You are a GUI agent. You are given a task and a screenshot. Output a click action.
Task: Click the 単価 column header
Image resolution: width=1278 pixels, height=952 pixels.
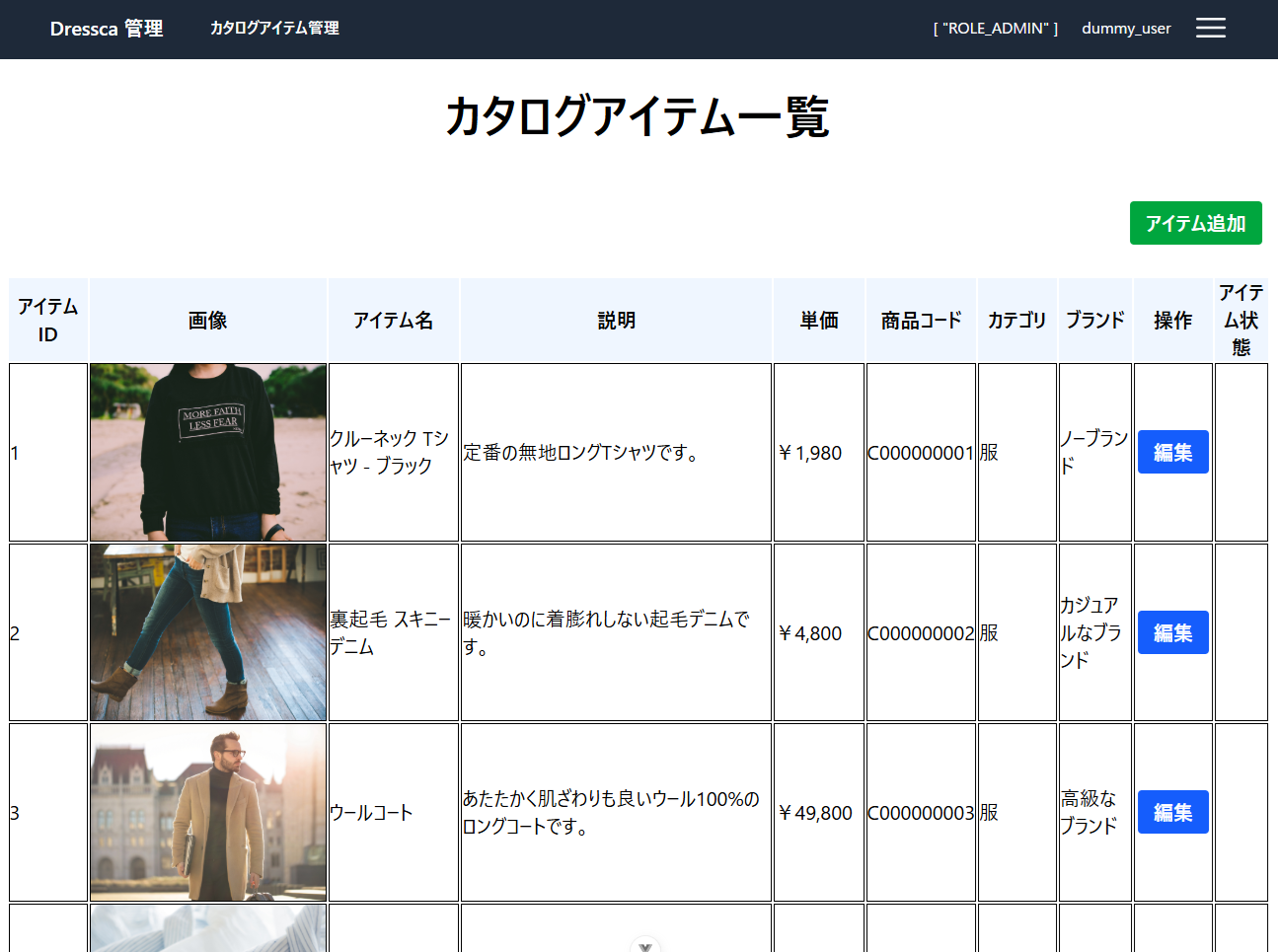pos(819,321)
